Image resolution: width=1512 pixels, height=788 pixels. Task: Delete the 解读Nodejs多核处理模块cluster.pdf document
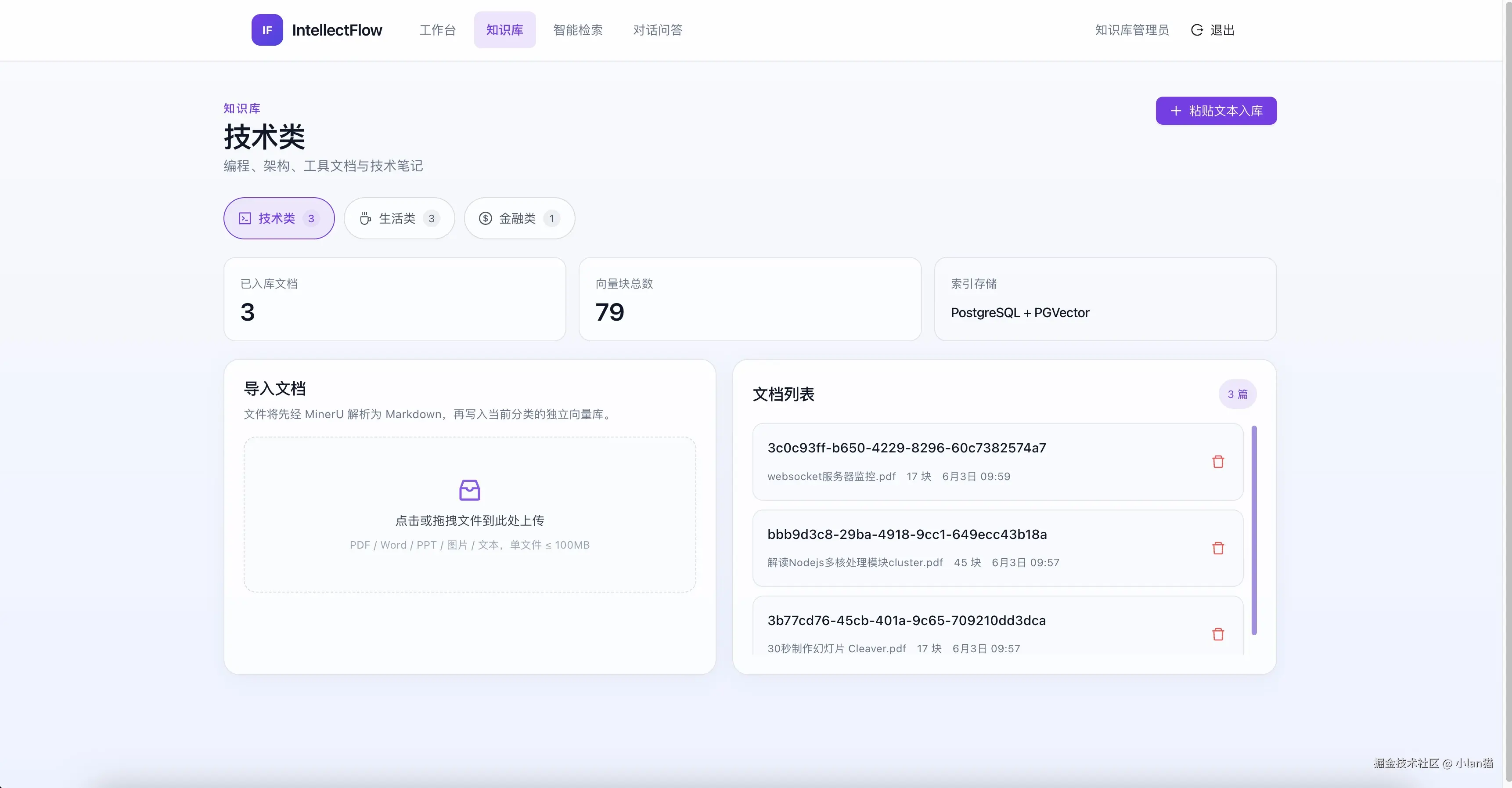(x=1218, y=548)
